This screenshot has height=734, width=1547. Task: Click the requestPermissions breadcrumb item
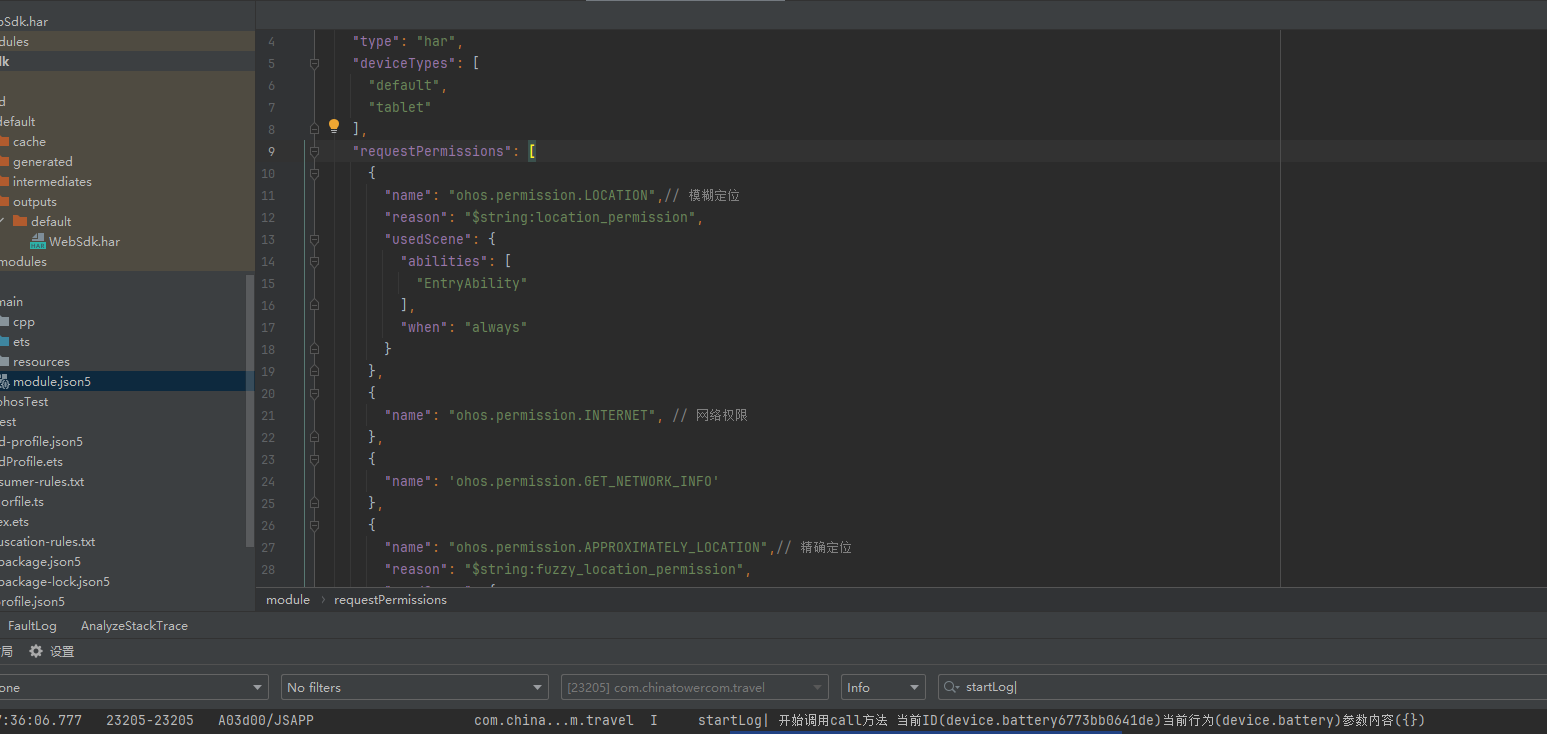click(x=390, y=600)
